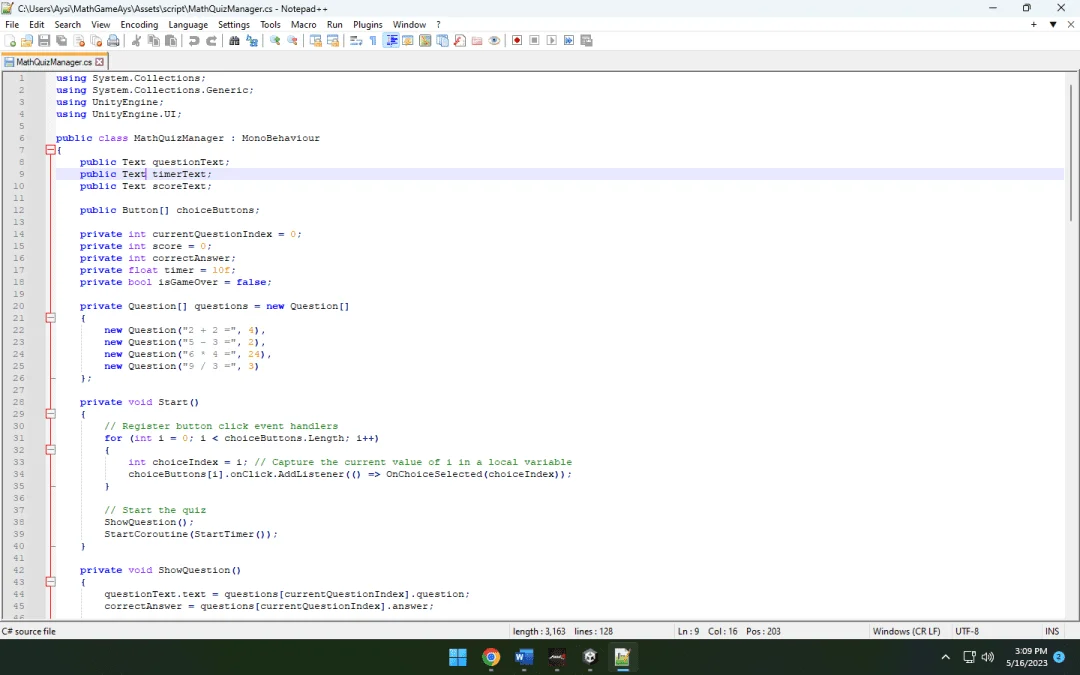Image resolution: width=1080 pixels, height=675 pixels.
Task: Click the UTF-8 encoding status field
Action: coord(967,631)
